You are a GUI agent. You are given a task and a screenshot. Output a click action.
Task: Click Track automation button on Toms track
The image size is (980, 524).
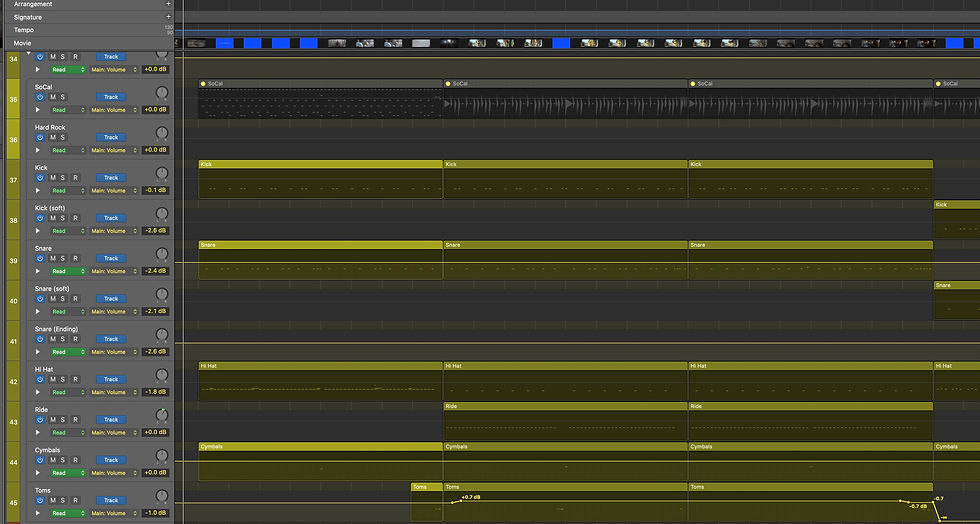click(111, 500)
